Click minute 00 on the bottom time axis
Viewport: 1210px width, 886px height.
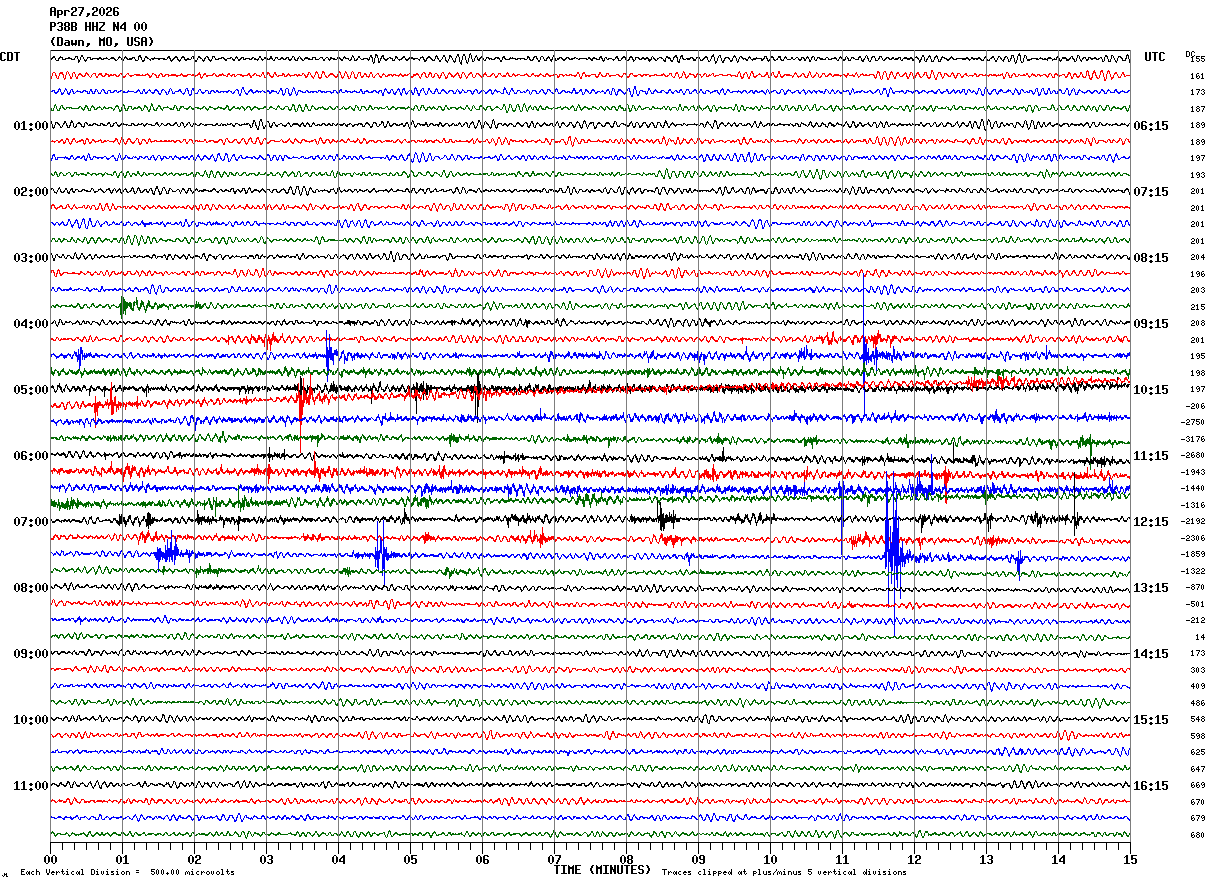tap(50, 859)
